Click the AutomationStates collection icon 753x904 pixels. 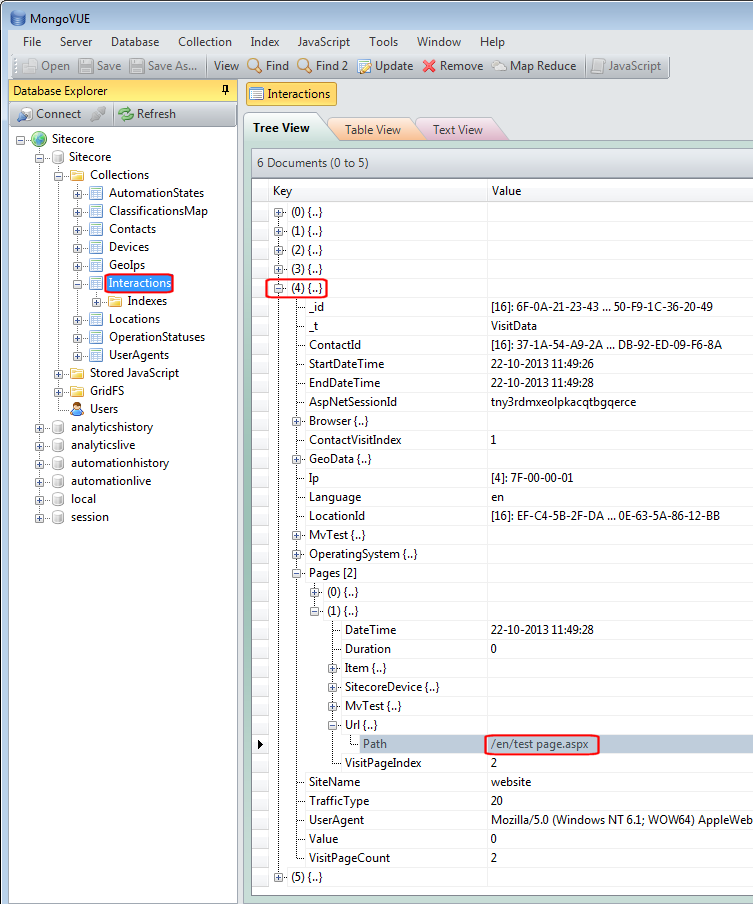[96, 193]
